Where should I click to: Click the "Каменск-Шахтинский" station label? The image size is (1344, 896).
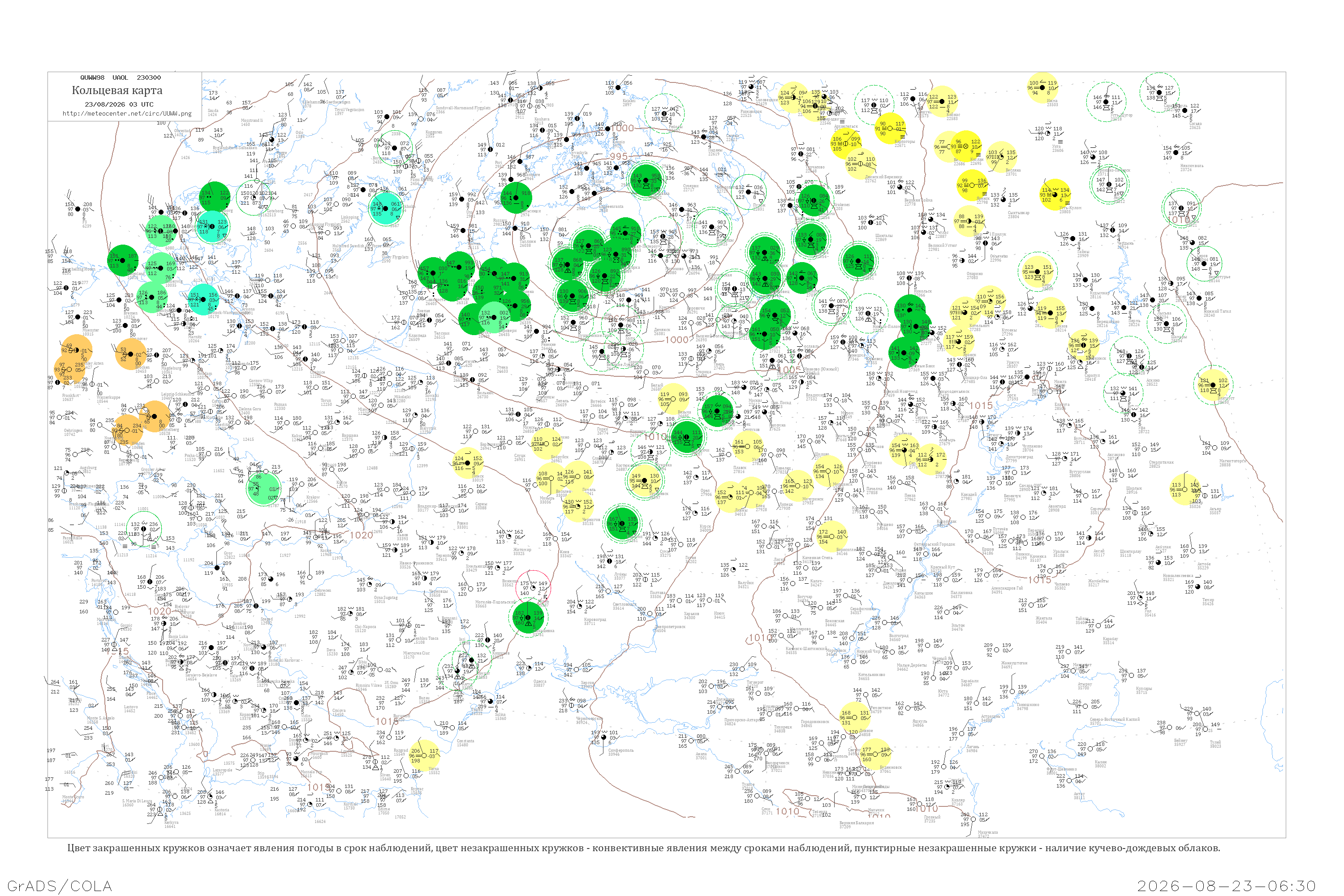806,649
